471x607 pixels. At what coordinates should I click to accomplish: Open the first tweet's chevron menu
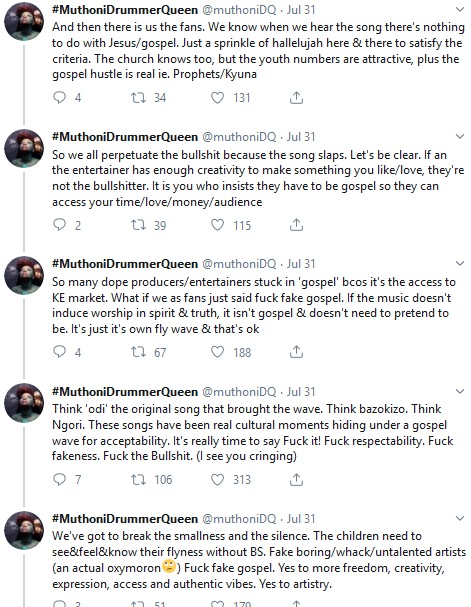coord(460,9)
